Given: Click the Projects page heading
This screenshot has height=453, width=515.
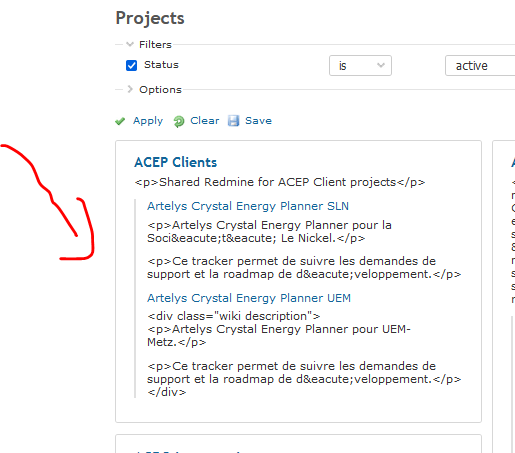Looking at the screenshot, I should [x=150, y=18].
